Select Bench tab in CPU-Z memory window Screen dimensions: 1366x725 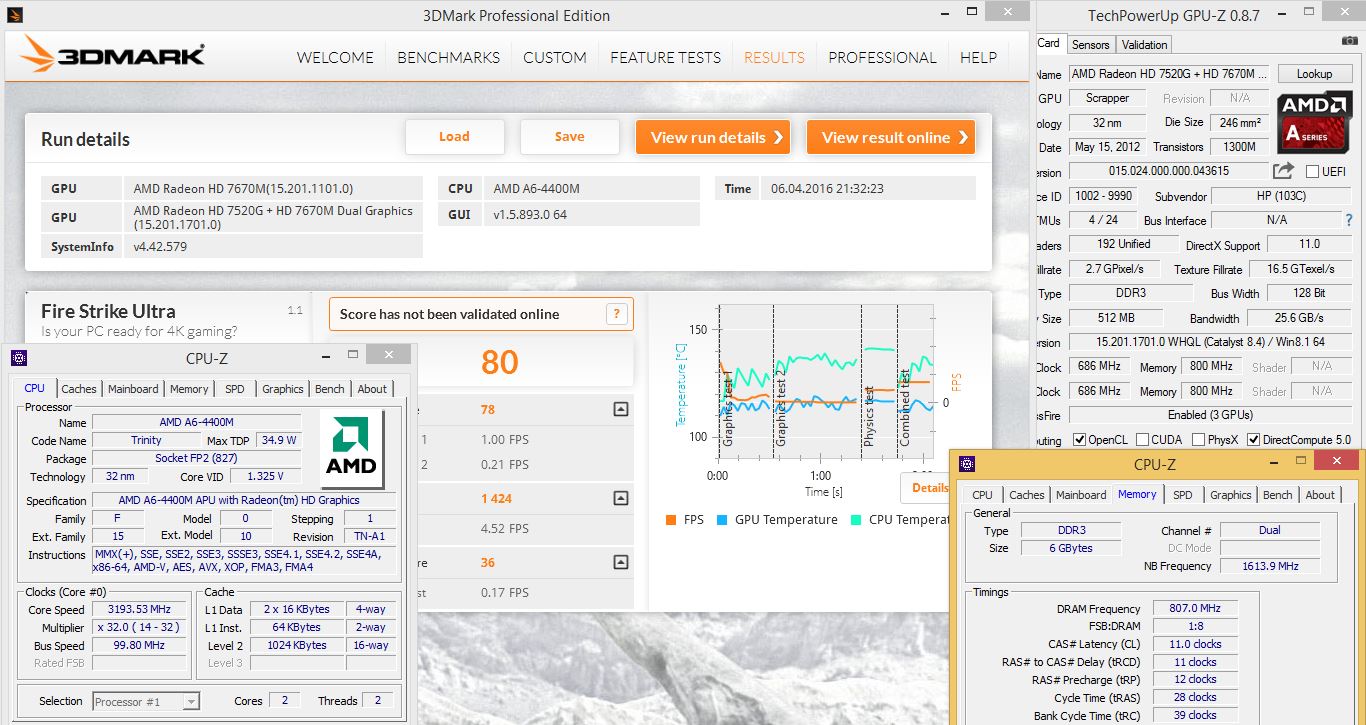click(x=1278, y=495)
